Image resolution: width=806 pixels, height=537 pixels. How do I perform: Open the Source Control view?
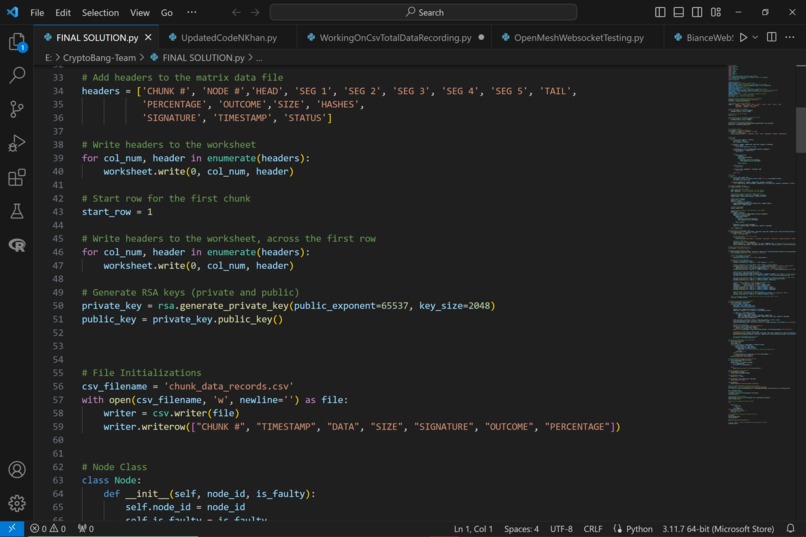pyautogui.click(x=17, y=109)
